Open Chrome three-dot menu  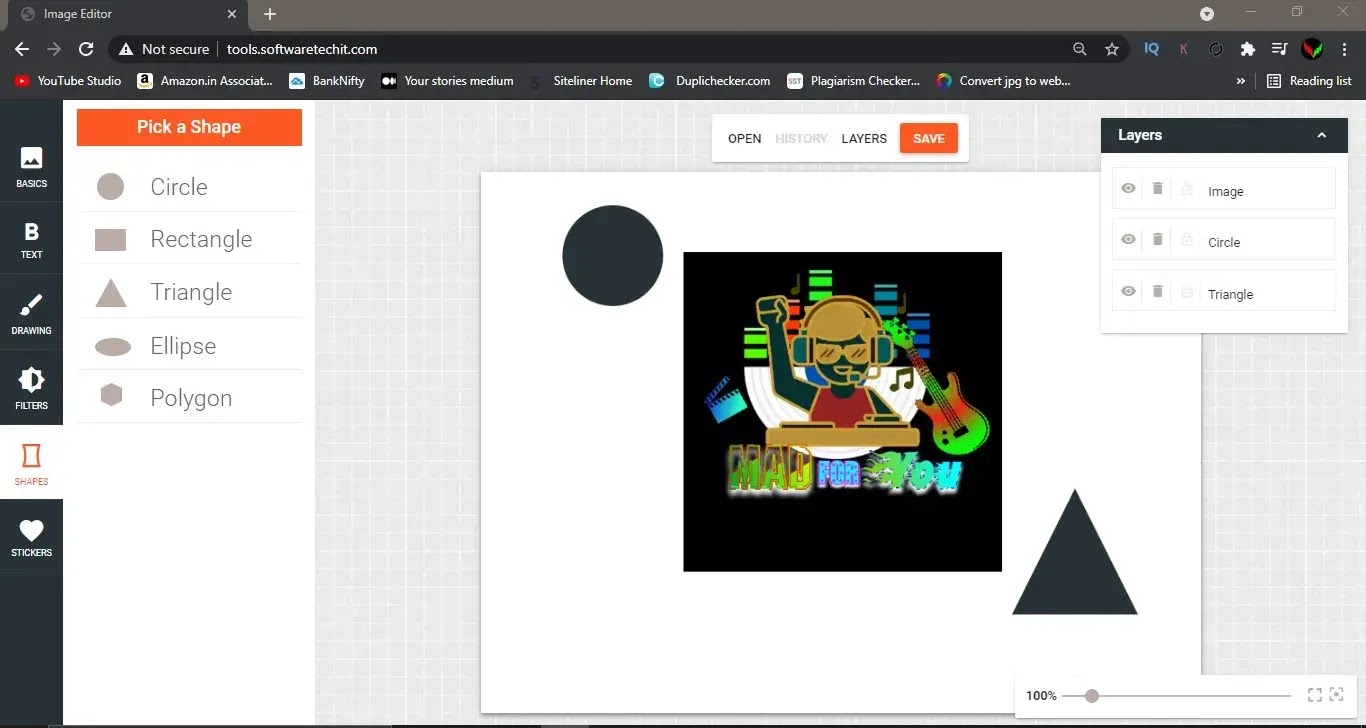1344,49
